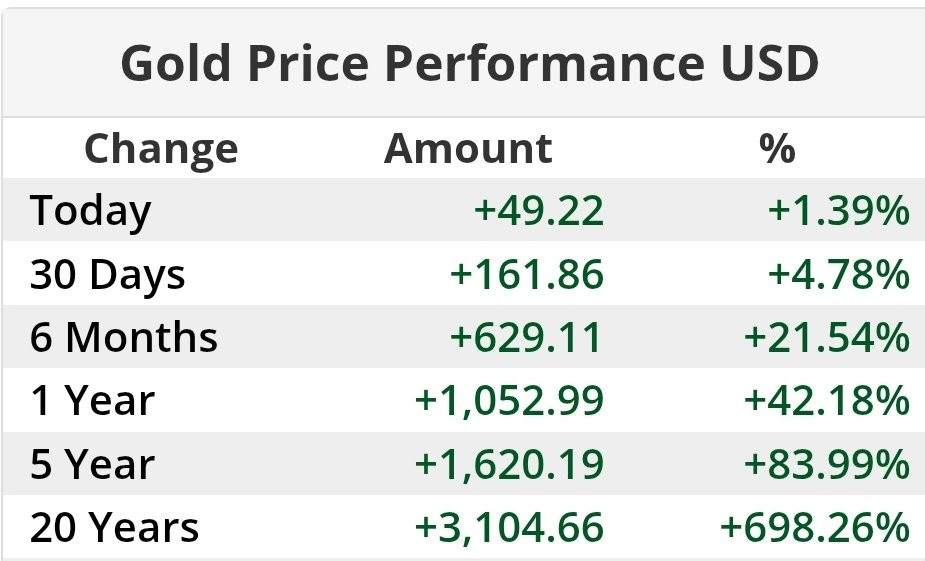Click the Gold Price Performance USD title
Screen dimensions: 925x561
[470, 65]
